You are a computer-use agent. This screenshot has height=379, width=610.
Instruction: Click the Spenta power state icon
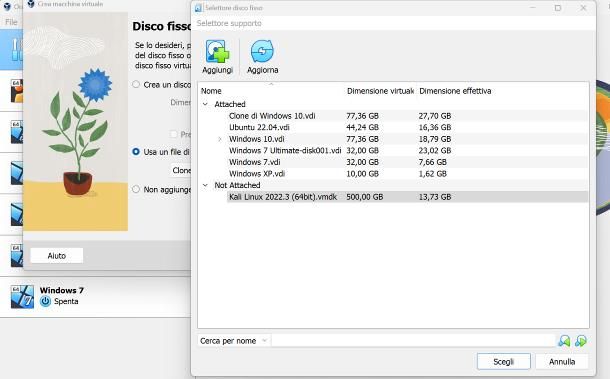coord(46,301)
